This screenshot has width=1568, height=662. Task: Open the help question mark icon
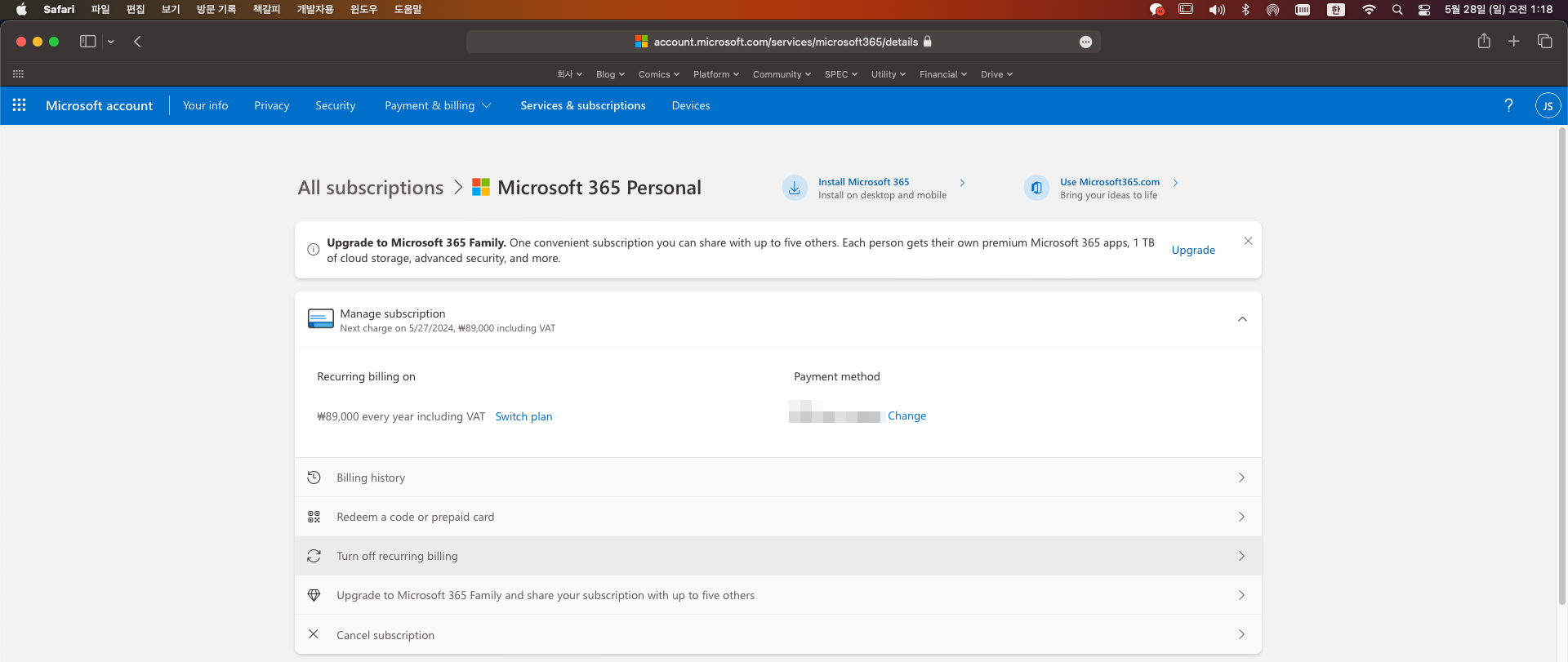click(1508, 105)
